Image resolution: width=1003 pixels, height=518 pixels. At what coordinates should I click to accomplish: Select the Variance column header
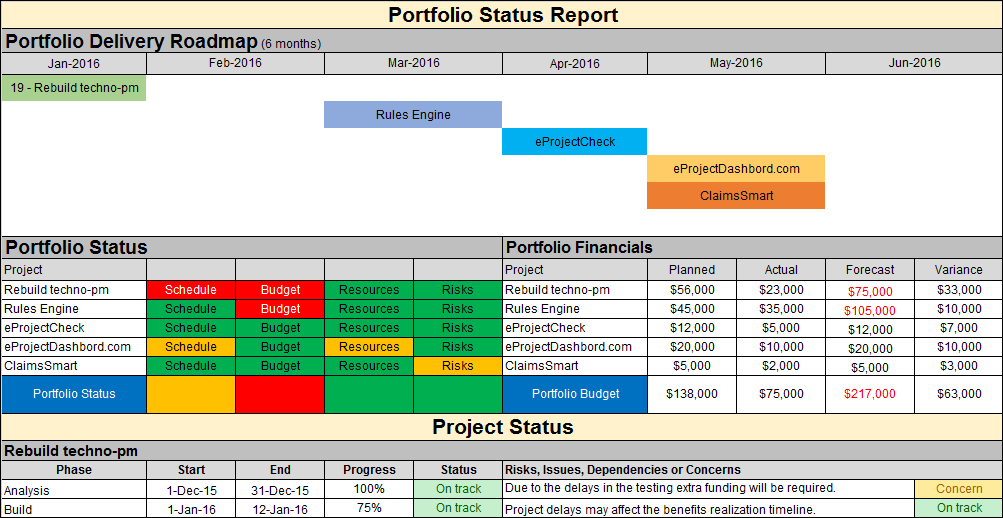(958, 270)
